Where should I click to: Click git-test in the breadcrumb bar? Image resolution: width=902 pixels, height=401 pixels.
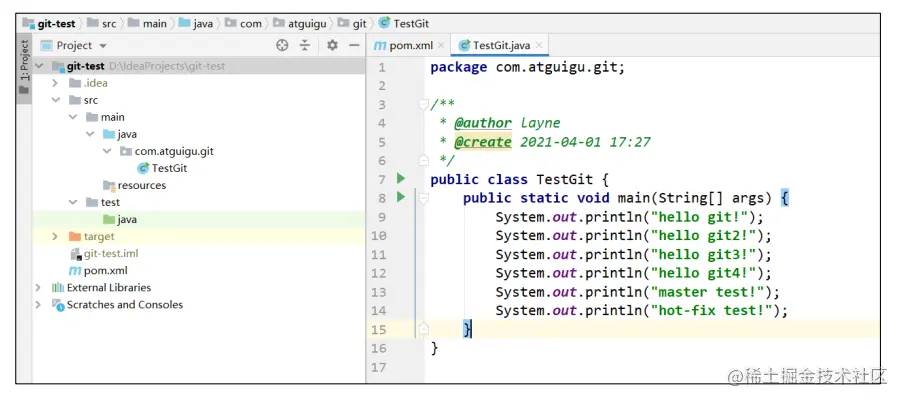pos(56,24)
